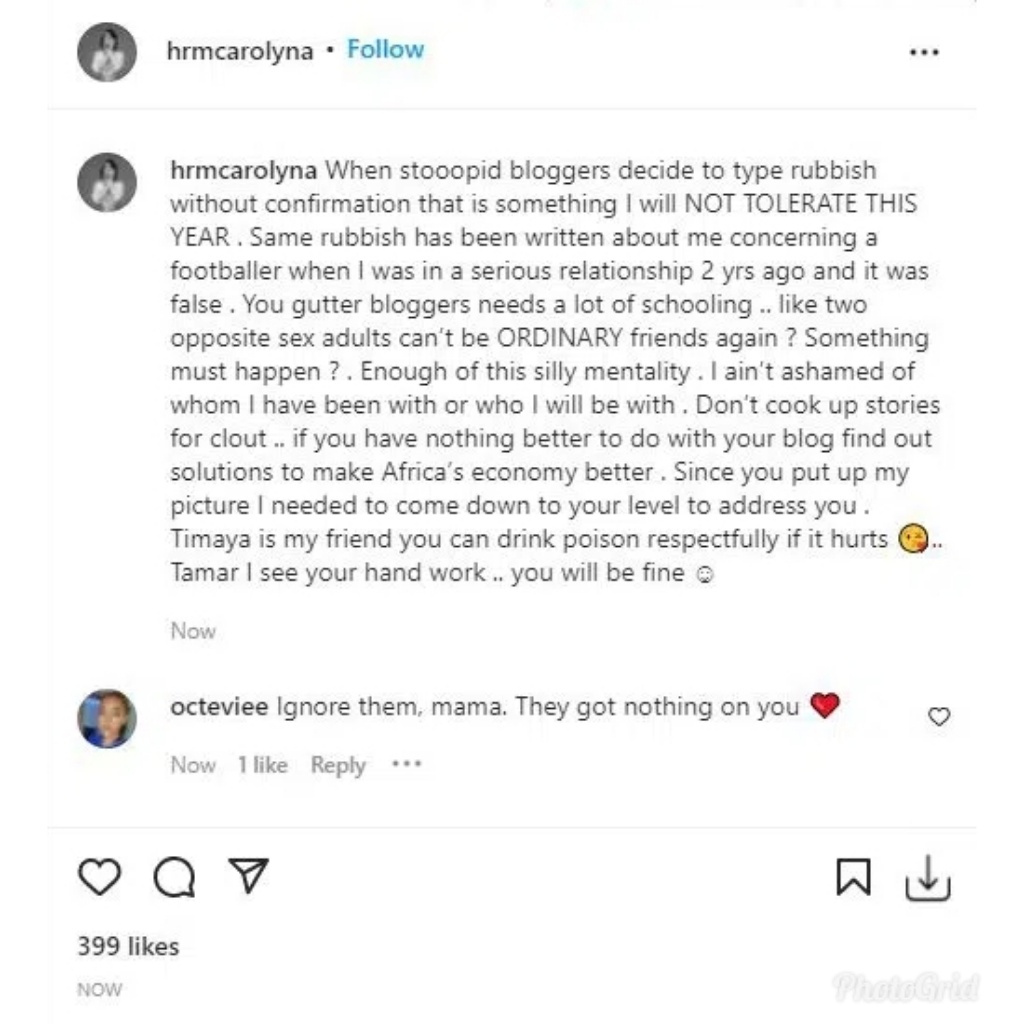Open post options three-dot menu
The height and width of the screenshot is (1024, 1024).
point(924,52)
